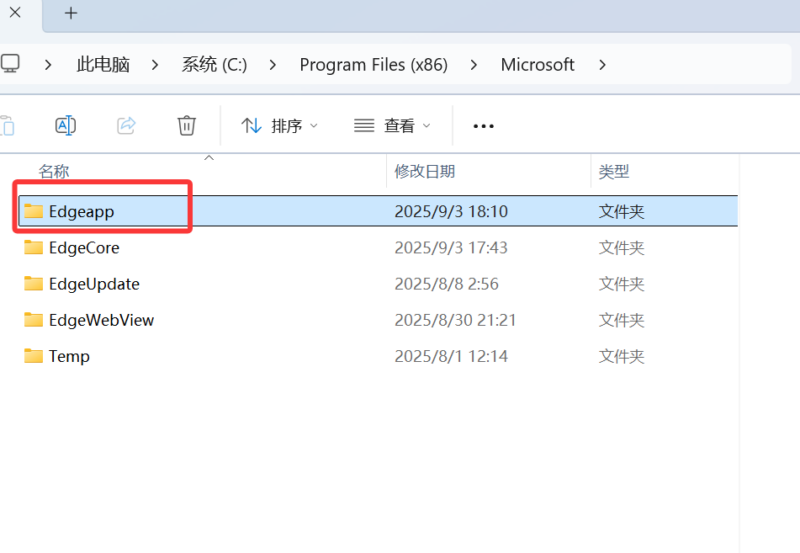The image size is (800, 553).
Task: Click the Rename toolbar icon
Action: tap(65, 125)
